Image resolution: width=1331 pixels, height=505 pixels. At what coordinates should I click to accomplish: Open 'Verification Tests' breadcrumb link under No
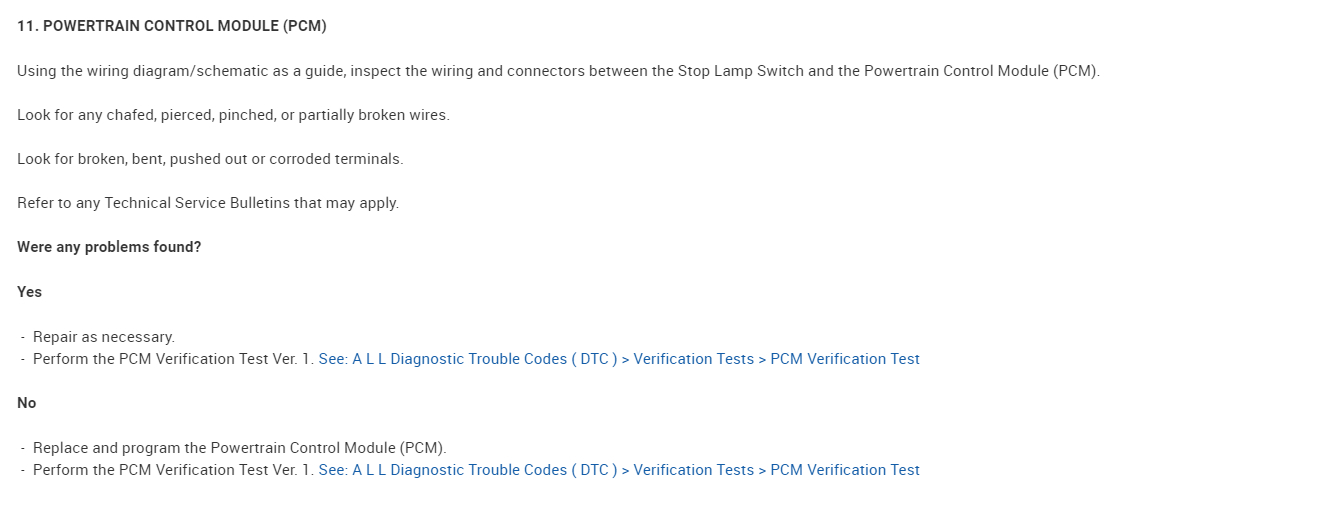693,470
